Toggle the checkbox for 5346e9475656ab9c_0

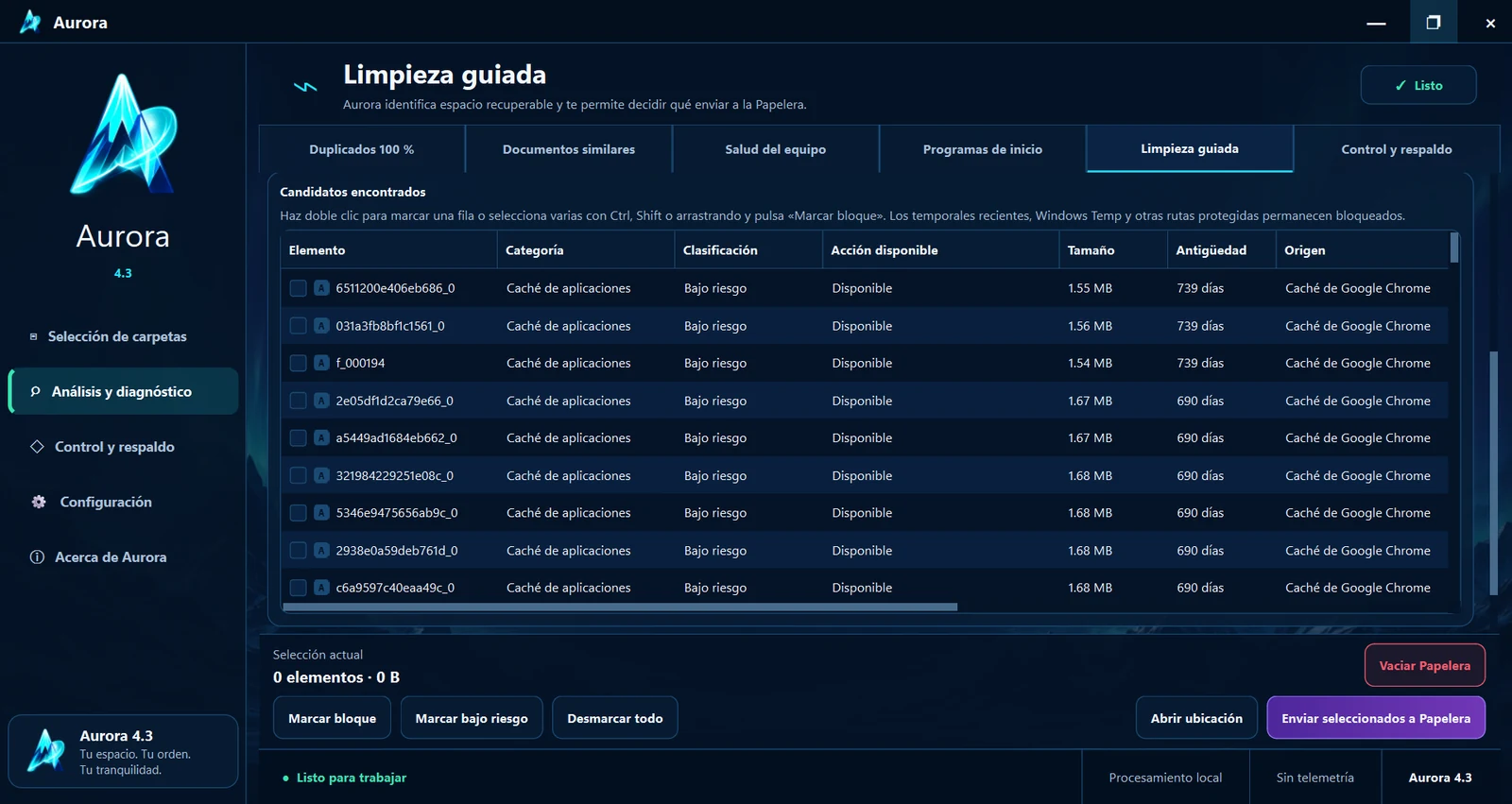(x=298, y=513)
